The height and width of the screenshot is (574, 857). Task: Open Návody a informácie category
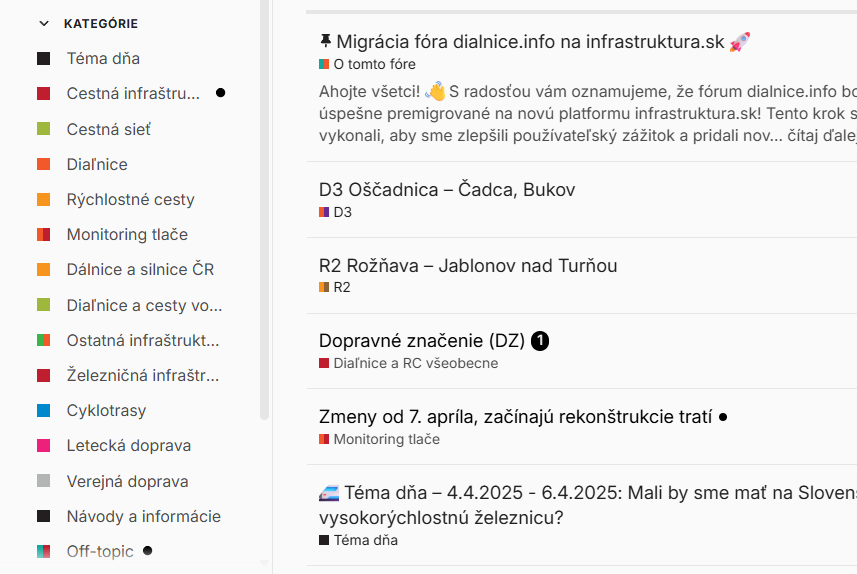(143, 516)
